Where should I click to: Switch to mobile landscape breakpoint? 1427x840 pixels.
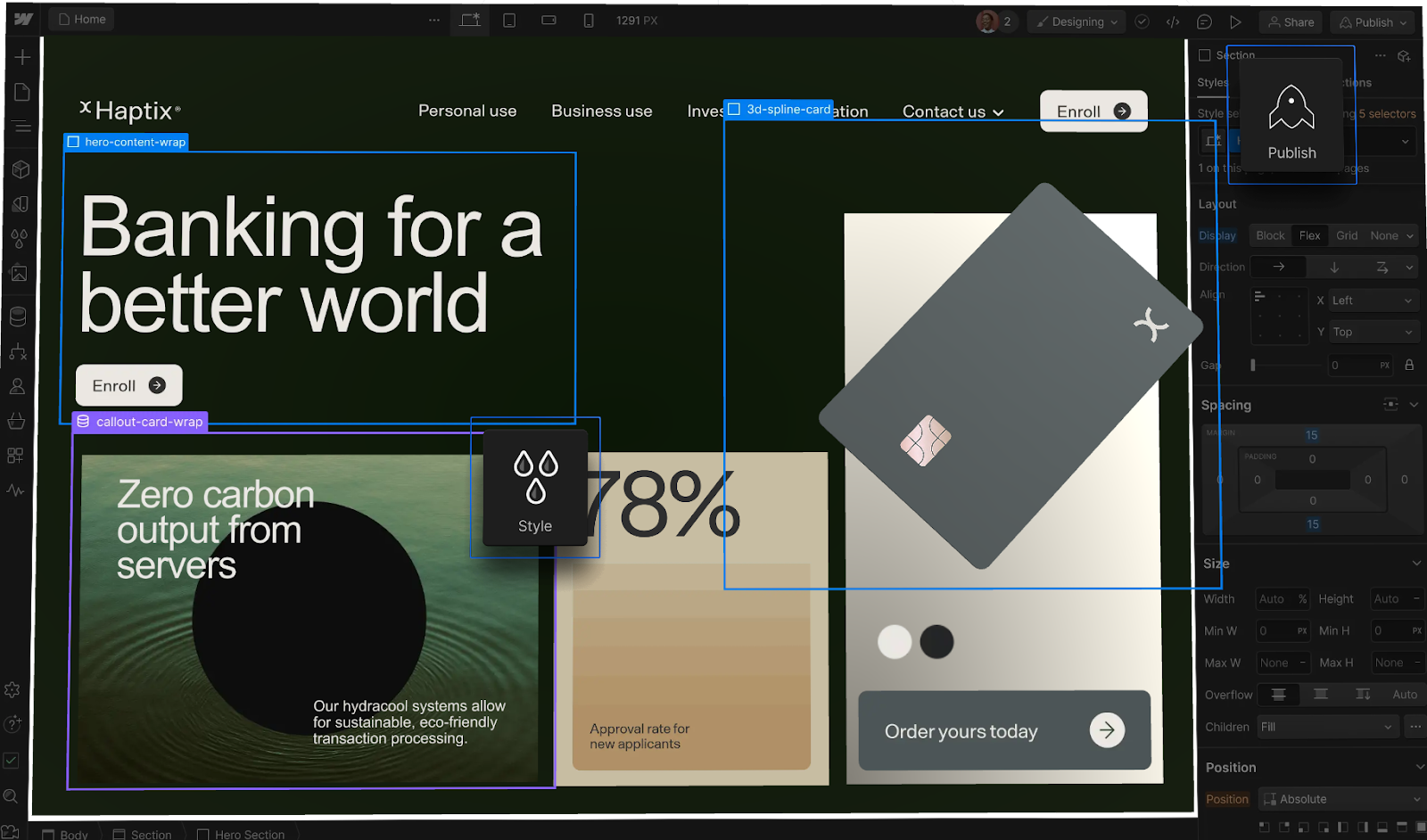click(549, 20)
